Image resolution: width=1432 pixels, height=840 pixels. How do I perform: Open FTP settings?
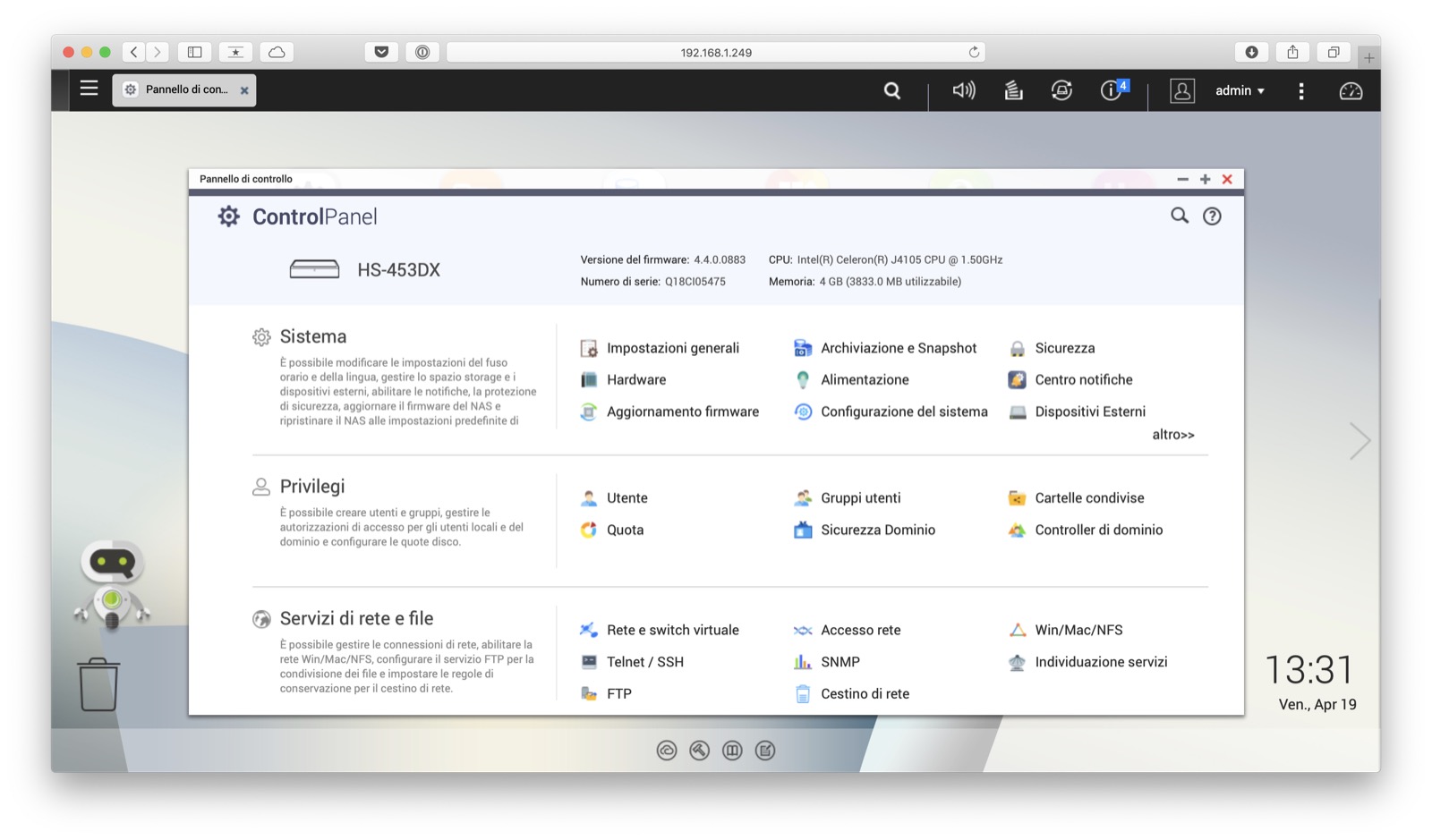click(x=606, y=693)
